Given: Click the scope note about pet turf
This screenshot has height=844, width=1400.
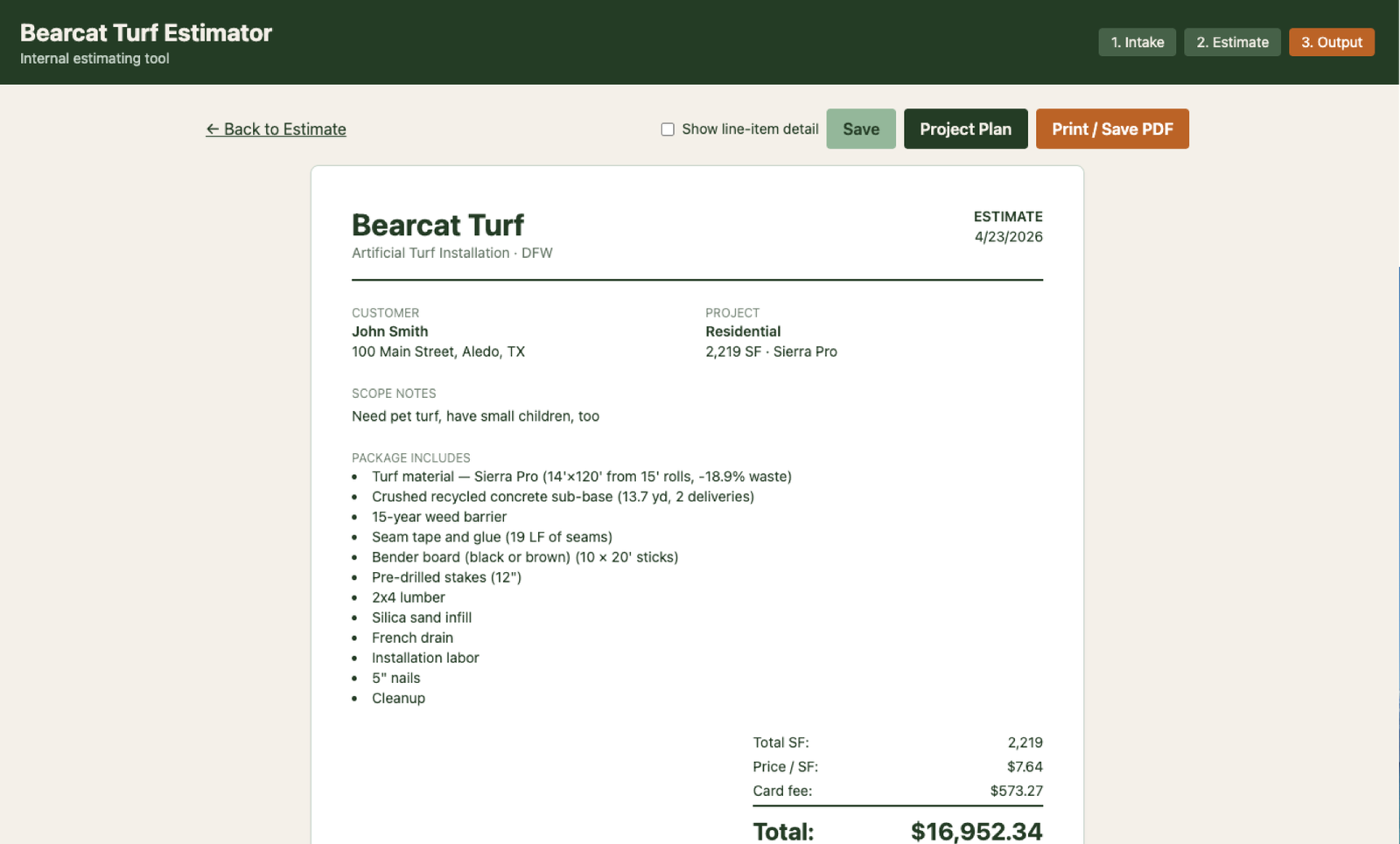Looking at the screenshot, I should pyautogui.click(x=475, y=415).
